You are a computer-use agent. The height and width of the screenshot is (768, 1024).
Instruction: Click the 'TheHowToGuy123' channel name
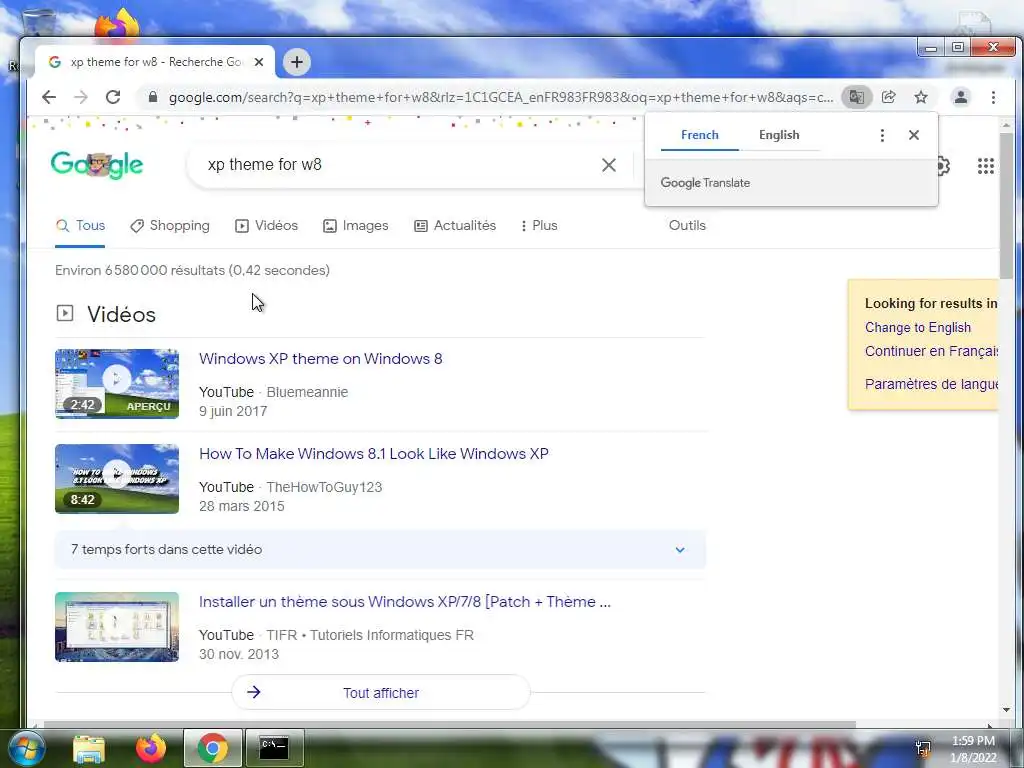(324, 487)
